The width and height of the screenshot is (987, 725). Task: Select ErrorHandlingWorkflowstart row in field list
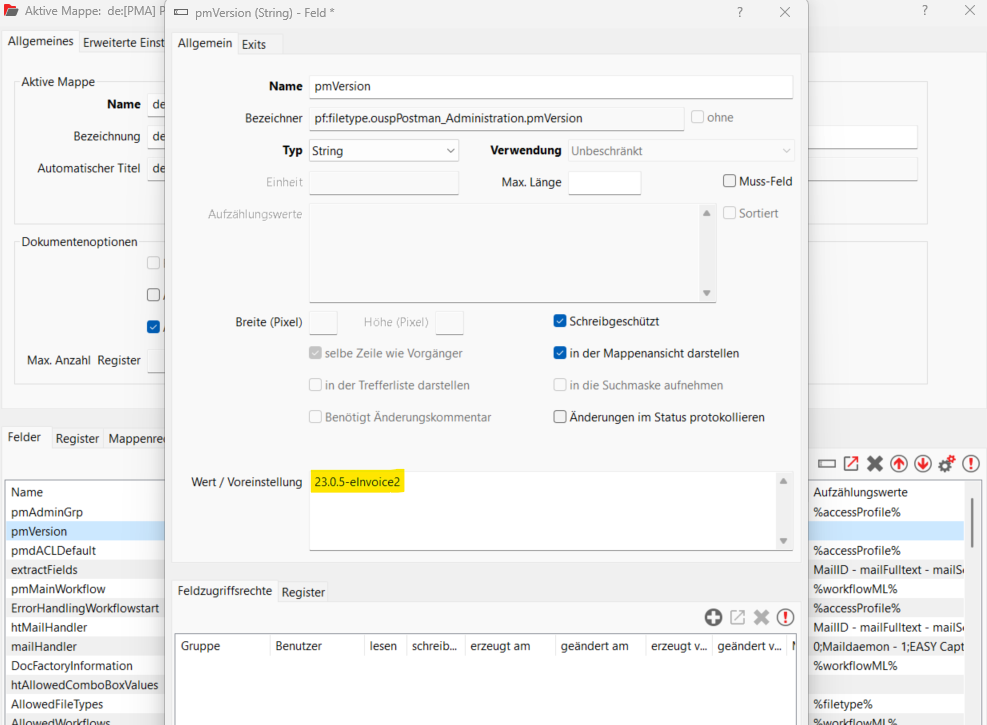point(85,608)
